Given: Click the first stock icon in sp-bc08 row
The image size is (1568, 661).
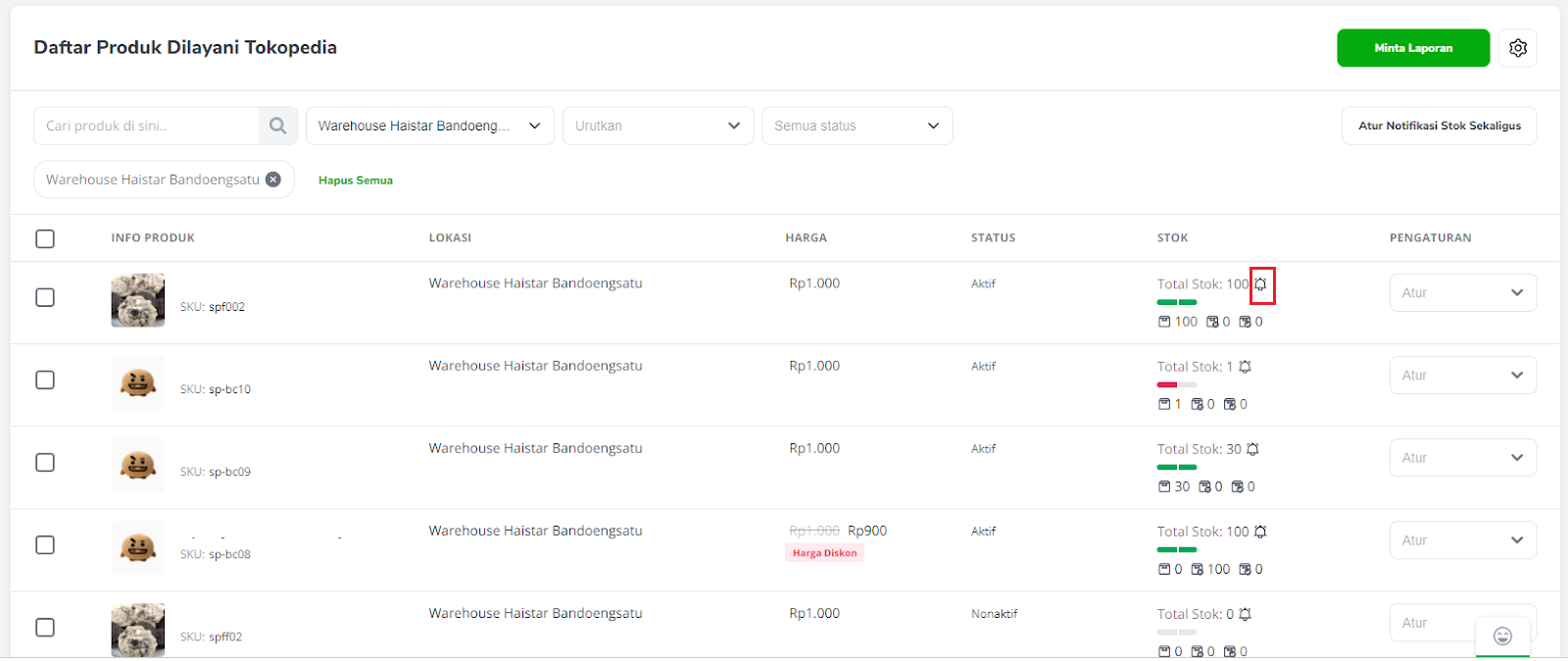Looking at the screenshot, I should click(1164, 569).
